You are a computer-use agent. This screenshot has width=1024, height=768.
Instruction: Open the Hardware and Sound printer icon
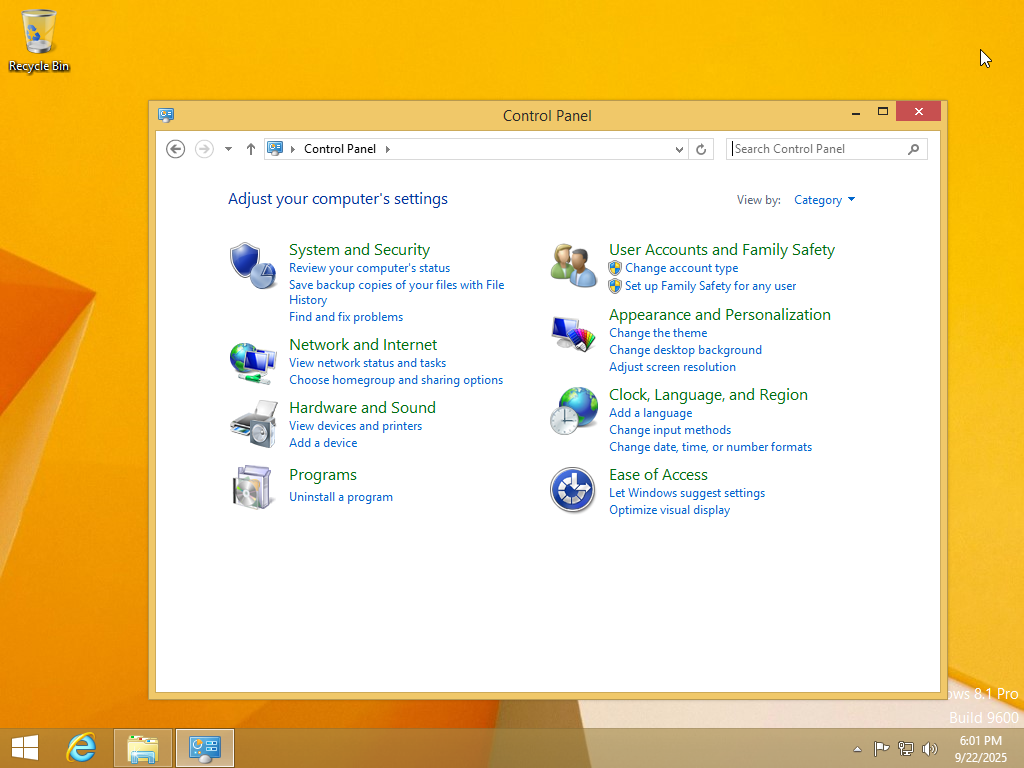pyautogui.click(x=252, y=424)
